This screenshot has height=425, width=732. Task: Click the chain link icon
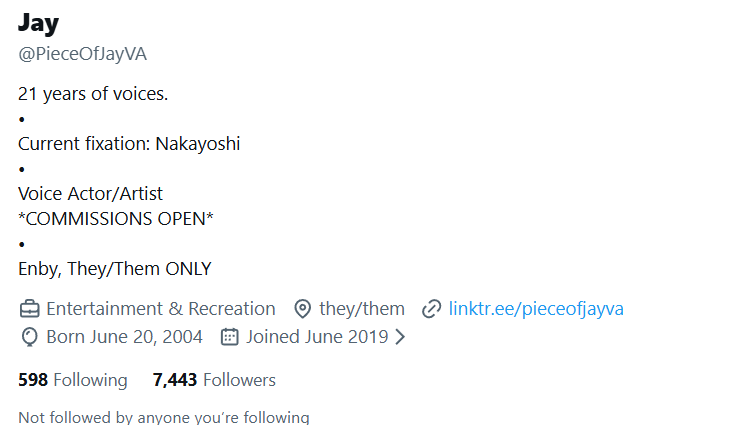[432, 309]
